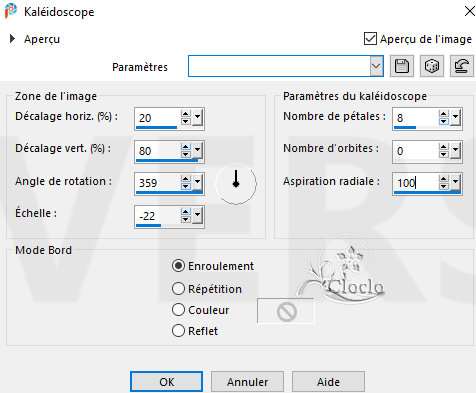
Task: Open the Paramètres presets dropdown
Action: tap(376, 66)
